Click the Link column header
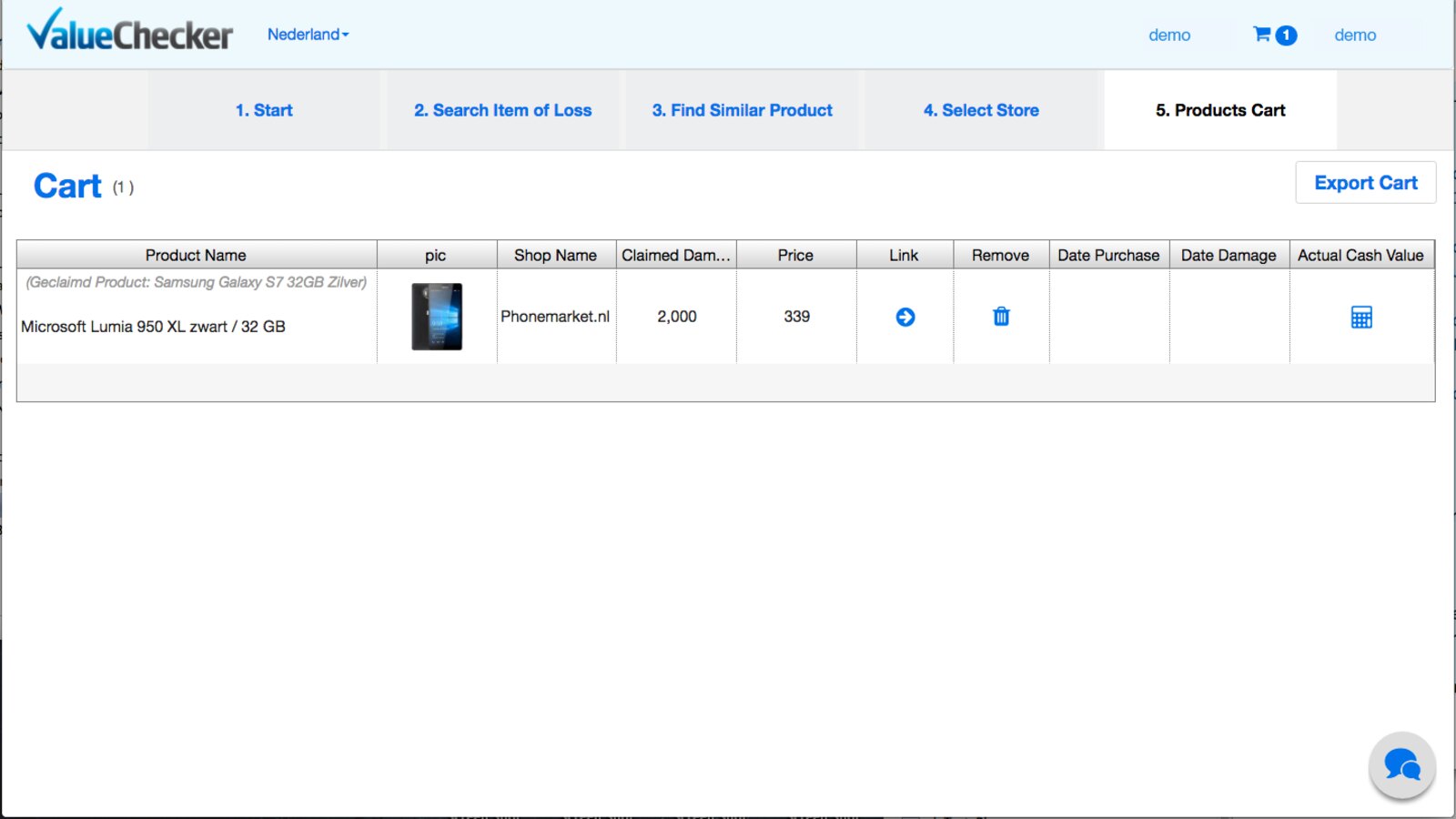The height and width of the screenshot is (819, 1456). click(x=905, y=255)
